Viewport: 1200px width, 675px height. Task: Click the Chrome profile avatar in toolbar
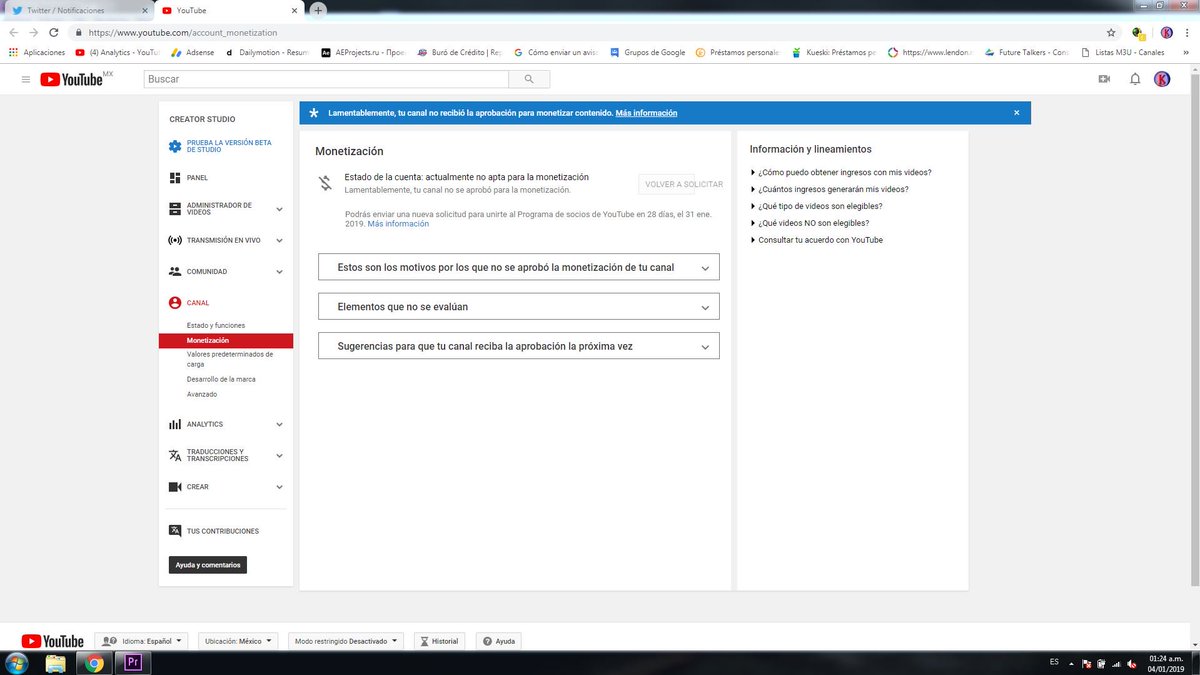pyautogui.click(x=1166, y=32)
